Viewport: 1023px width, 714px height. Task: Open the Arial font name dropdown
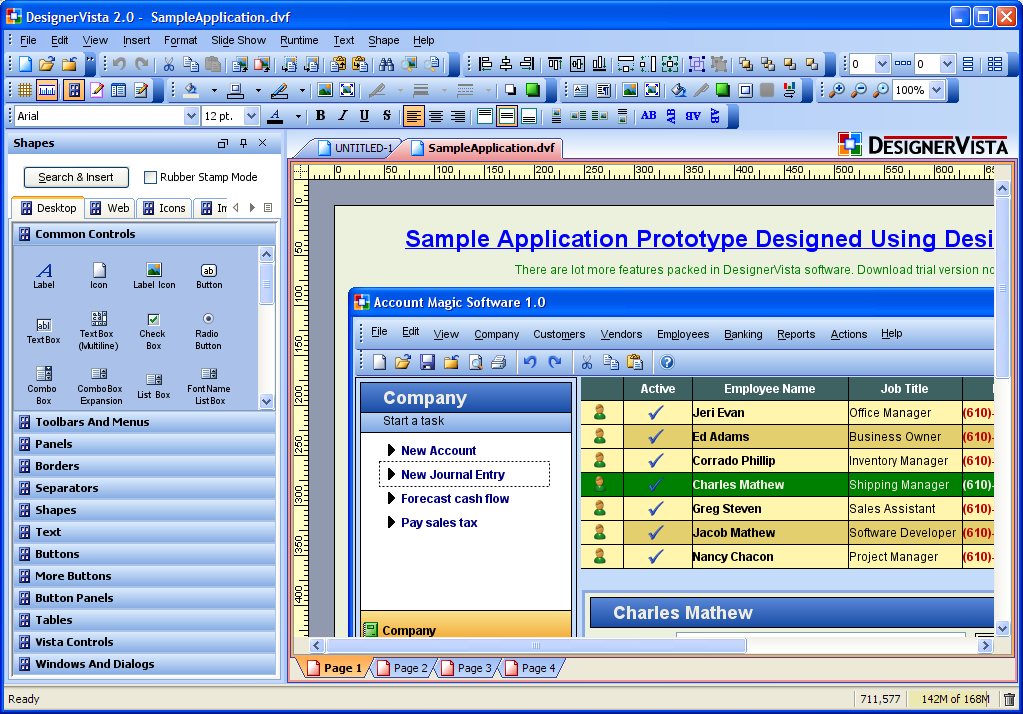pos(191,116)
